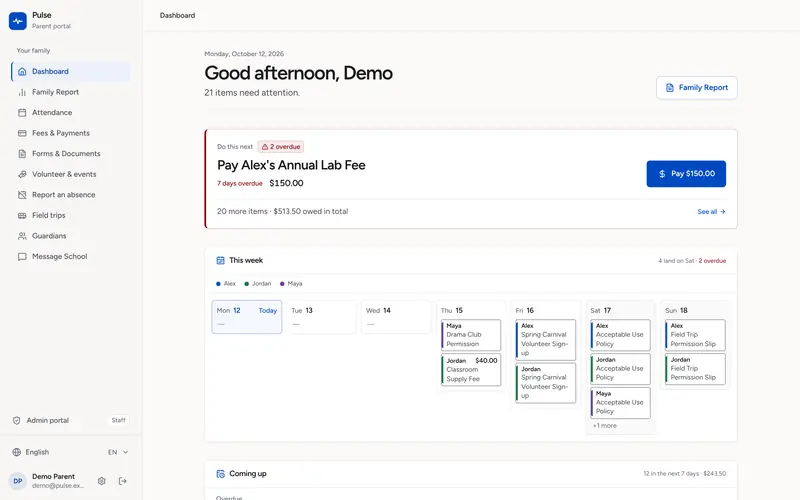The image size is (800, 500).
Task: Click the +1 more link on Saturday
Action: [x=605, y=426]
